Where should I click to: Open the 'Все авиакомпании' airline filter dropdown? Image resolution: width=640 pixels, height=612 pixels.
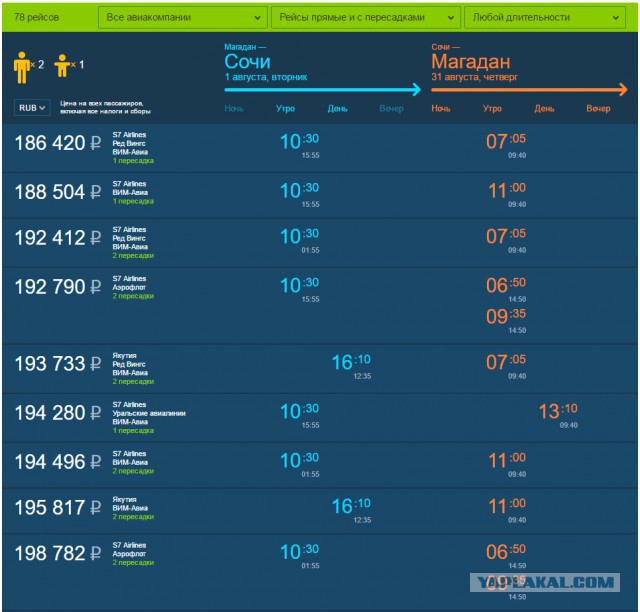pos(182,18)
